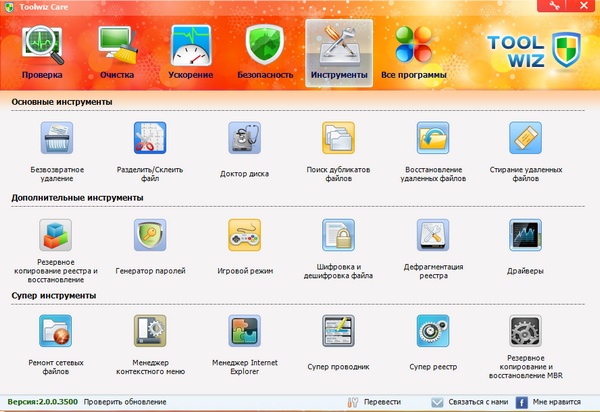Viewport: 600px width, 412px height.
Task: Launch Разделить/Склеить файл tool
Action: (x=150, y=140)
